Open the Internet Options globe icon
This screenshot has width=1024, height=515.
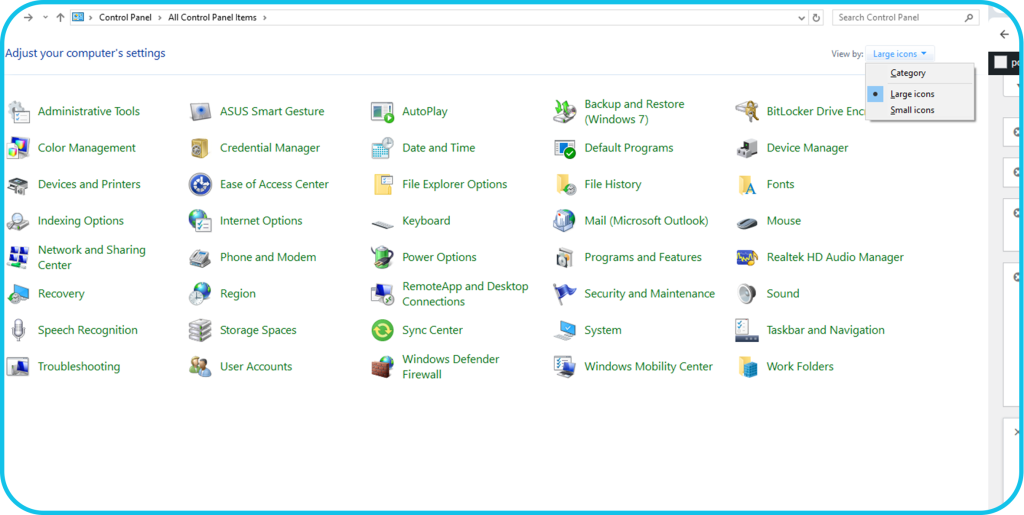tap(200, 221)
